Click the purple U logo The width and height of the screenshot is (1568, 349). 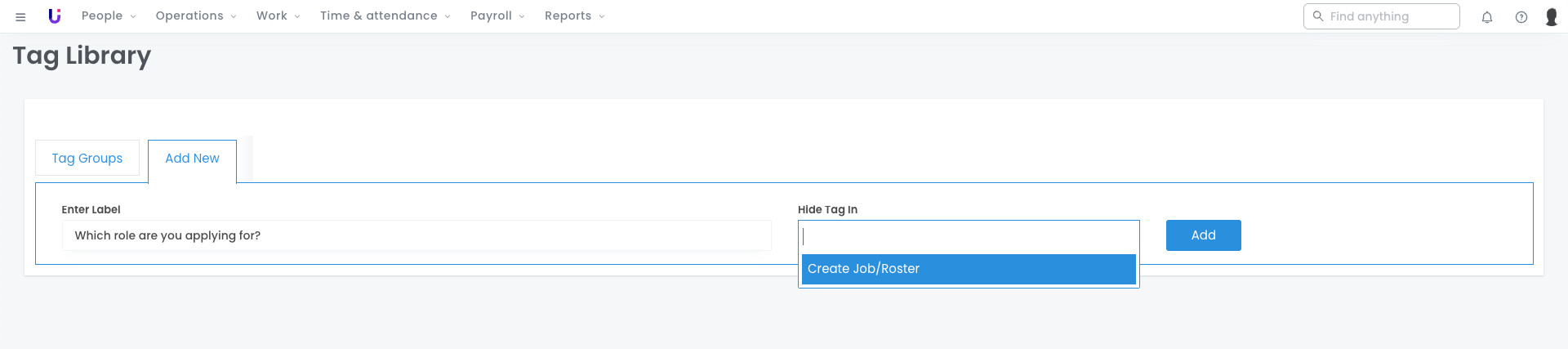click(55, 16)
